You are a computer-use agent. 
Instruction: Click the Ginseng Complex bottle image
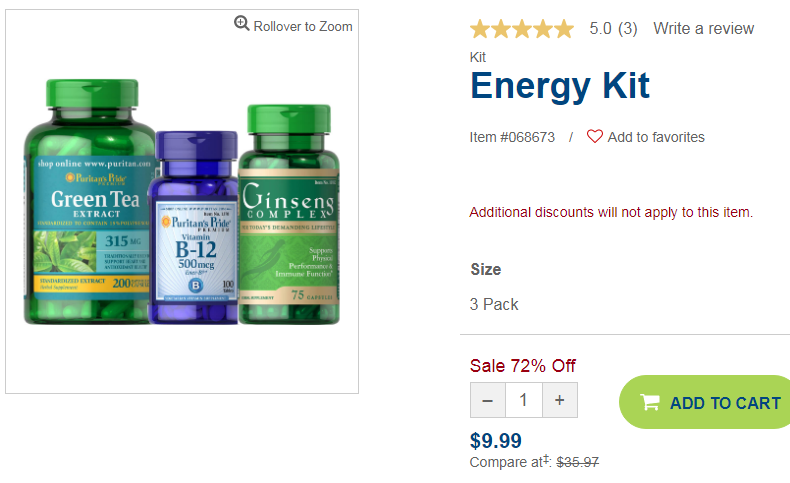[289, 215]
